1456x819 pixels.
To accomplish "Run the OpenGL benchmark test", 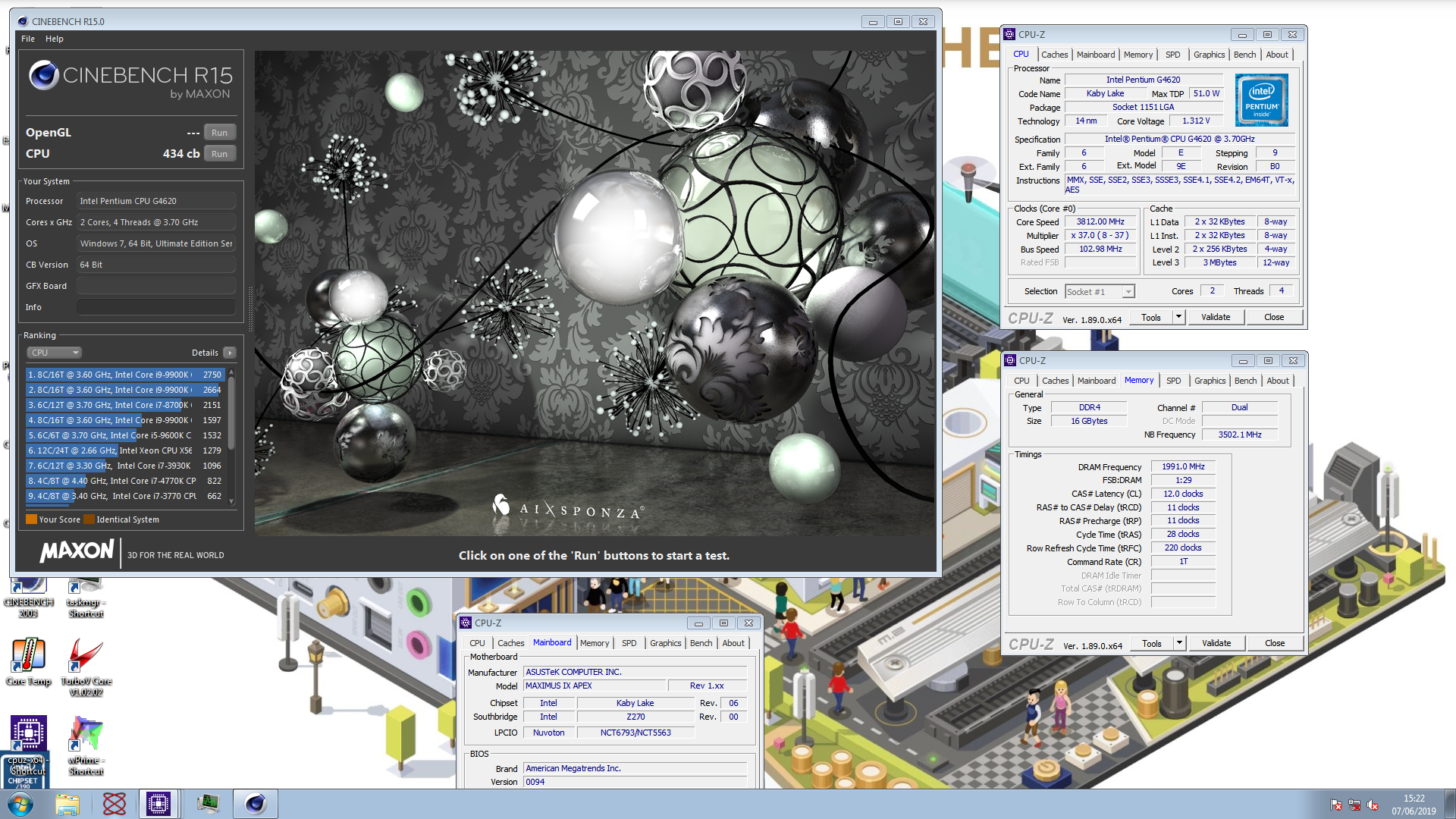I will 220,133.
